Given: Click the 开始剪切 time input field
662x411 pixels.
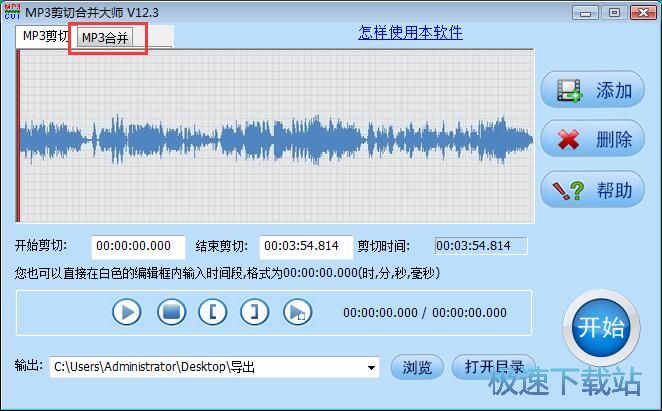Looking at the screenshot, I should coord(138,247).
